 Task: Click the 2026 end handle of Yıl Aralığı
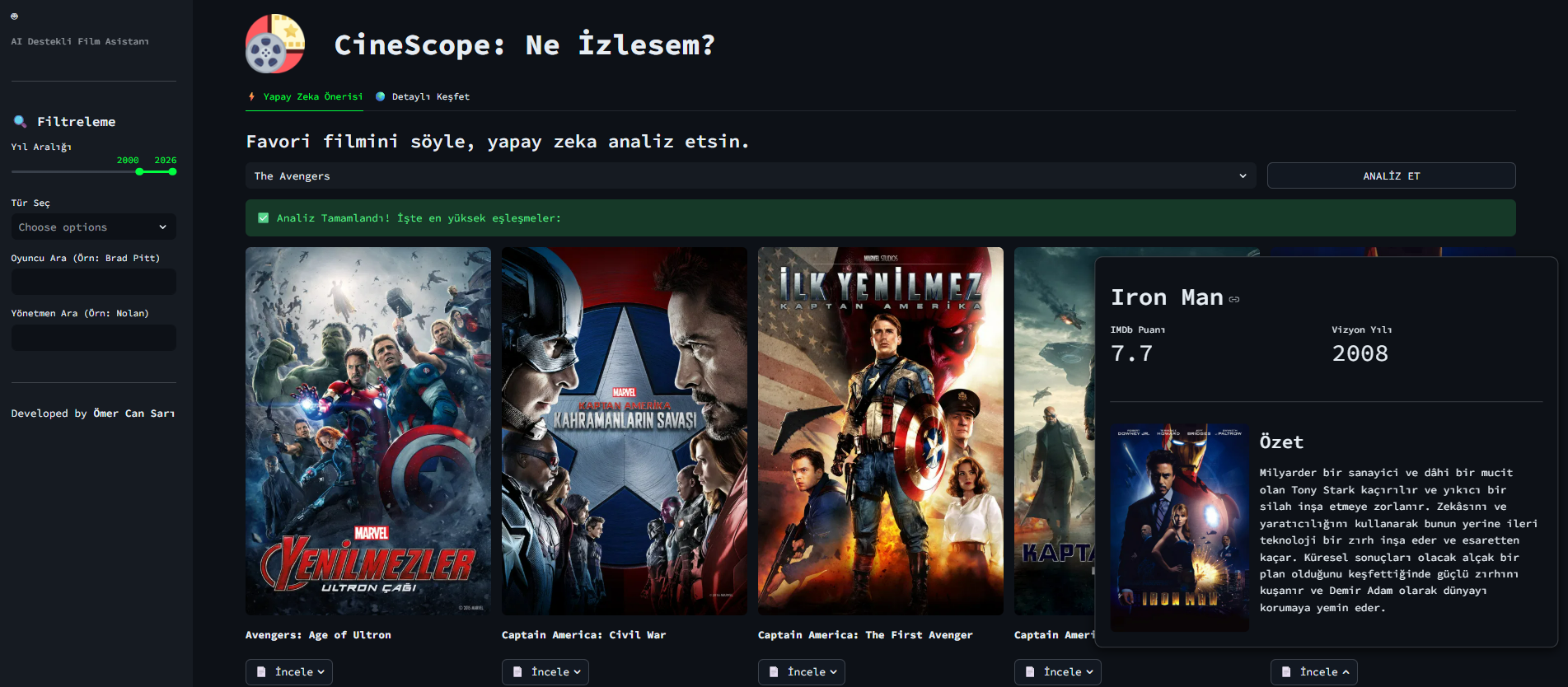[x=172, y=171]
